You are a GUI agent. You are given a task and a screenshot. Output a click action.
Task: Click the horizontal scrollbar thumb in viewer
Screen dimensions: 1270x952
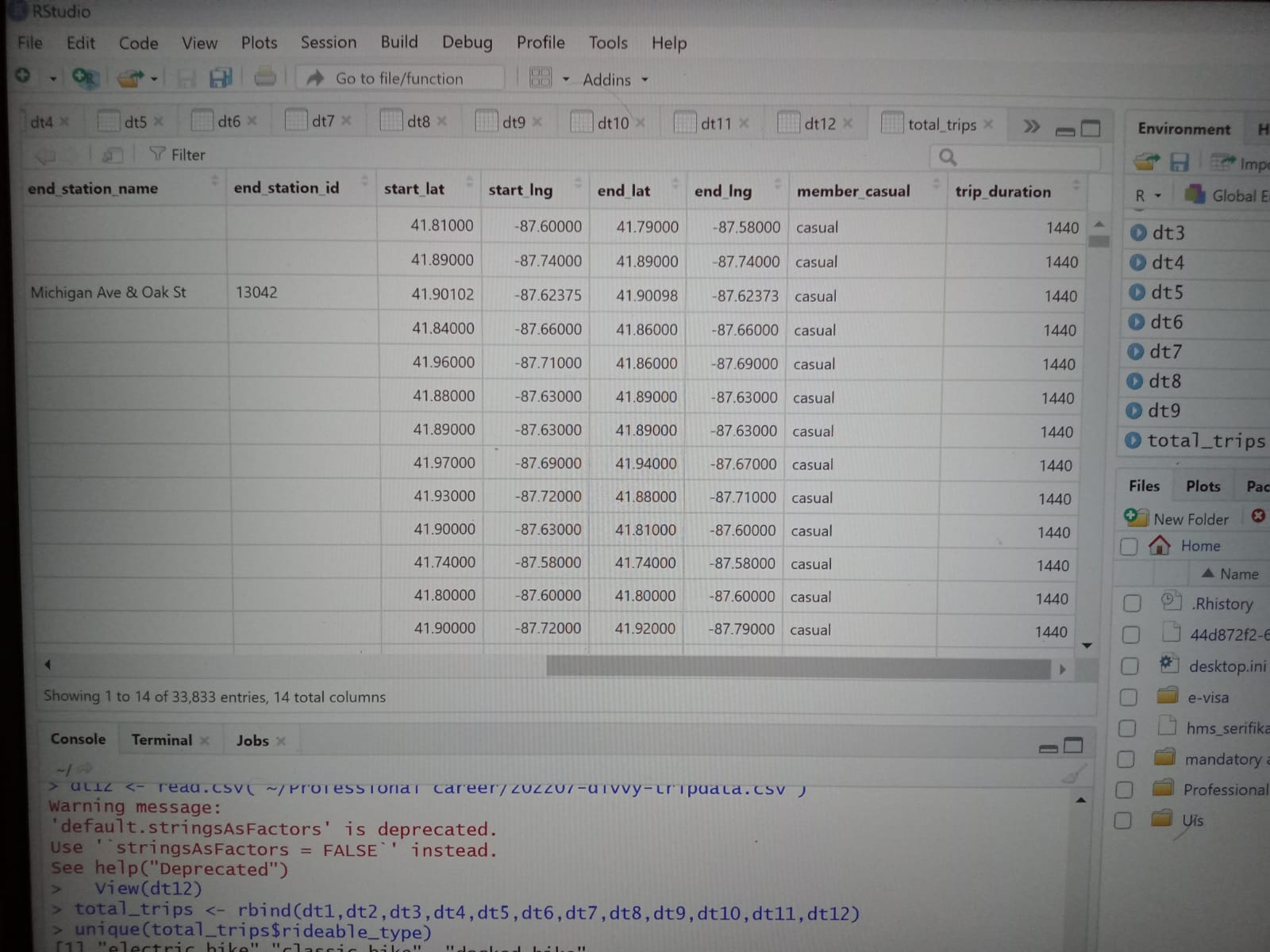pos(798,668)
